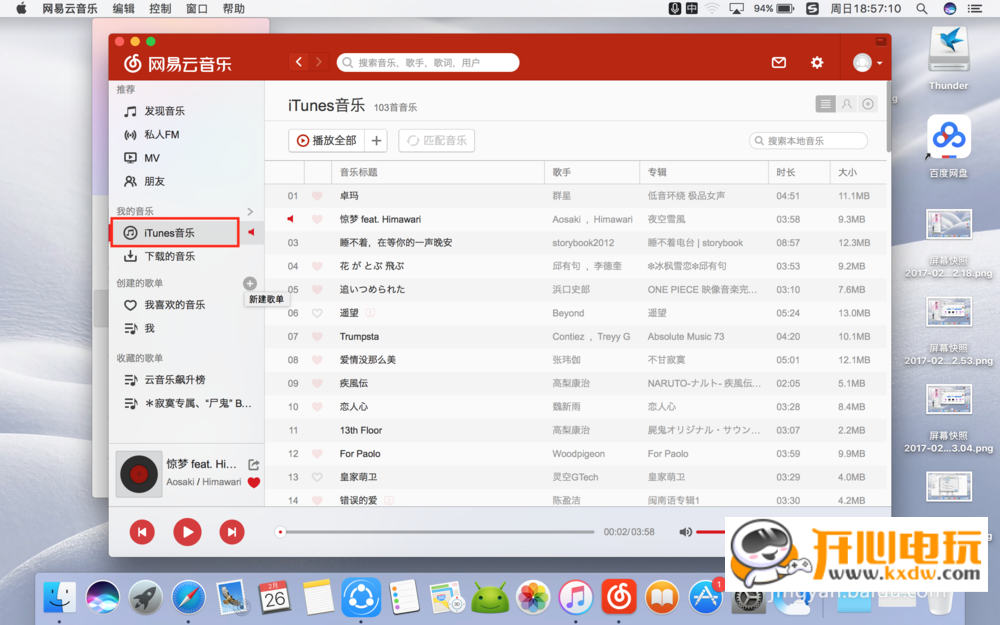Expand the 我的音乐 section arrow

250,211
